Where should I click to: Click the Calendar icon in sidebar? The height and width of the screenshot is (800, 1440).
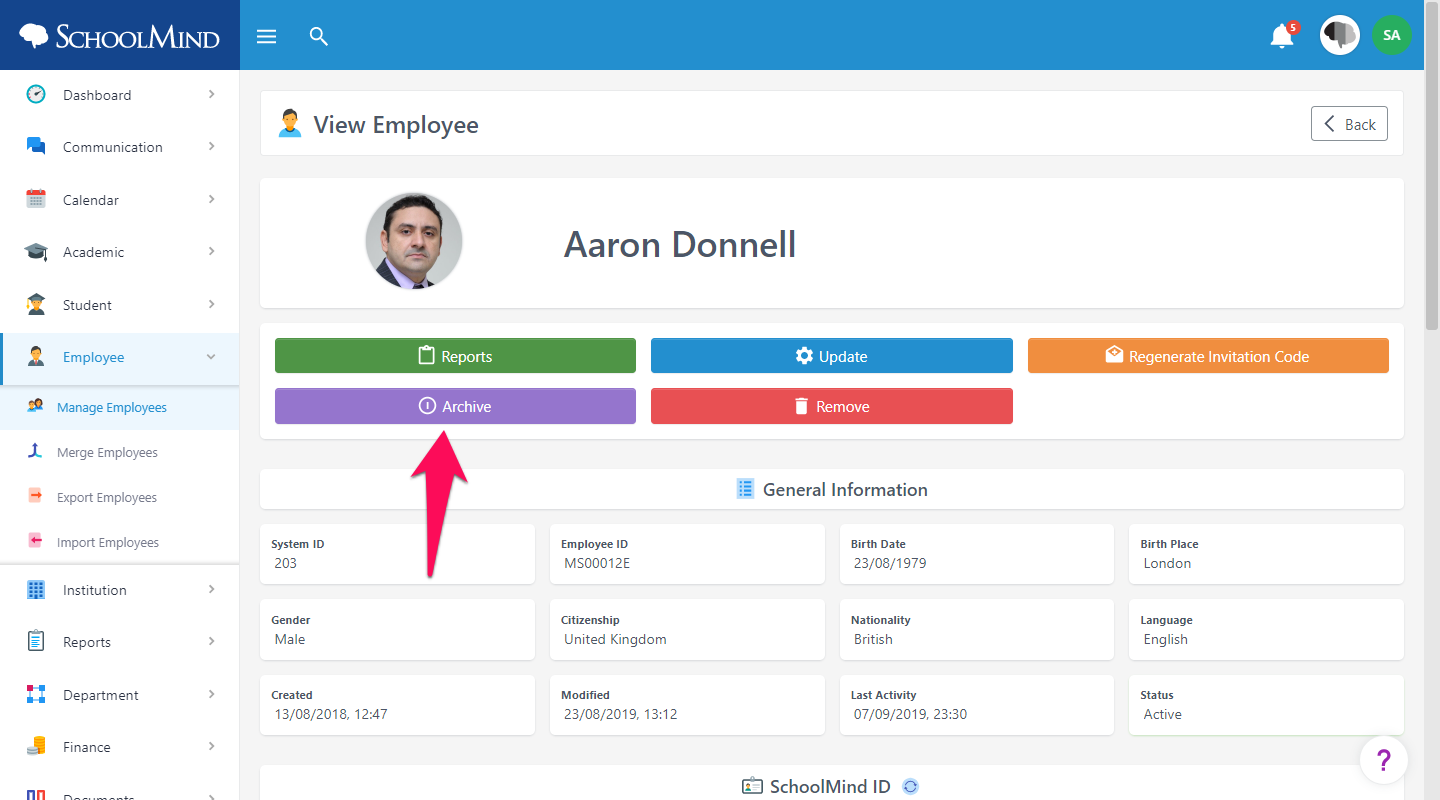[x=36, y=199]
